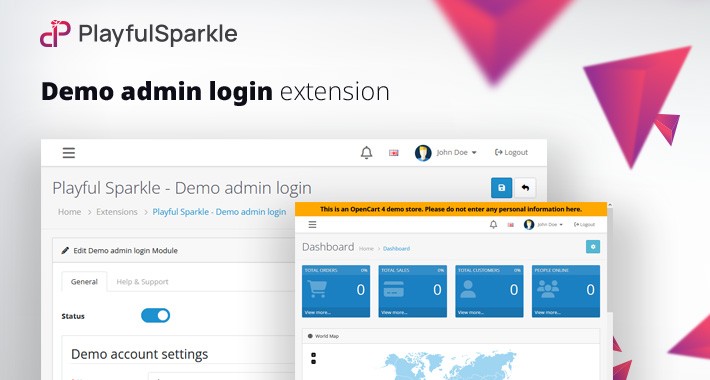Click the World Map panel heading
The height and width of the screenshot is (380, 710).
point(326,336)
